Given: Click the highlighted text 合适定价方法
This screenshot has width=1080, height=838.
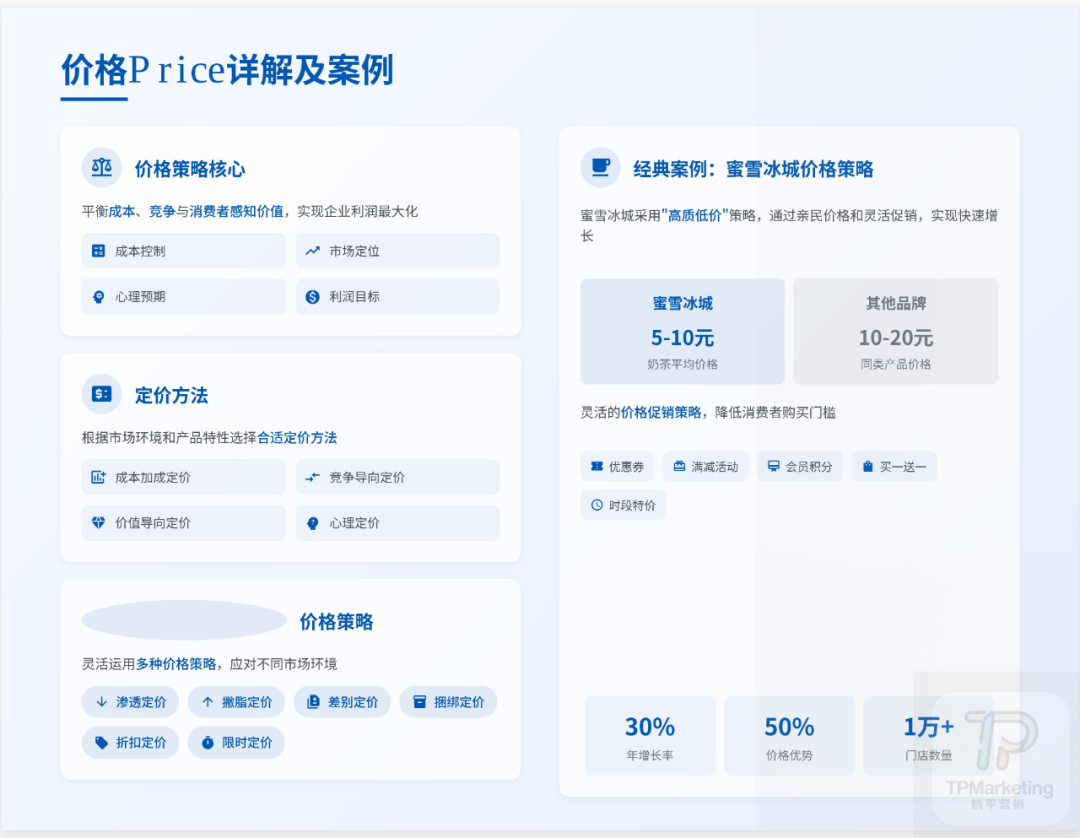Looking at the screenshot, I should (x=297, y=438).
